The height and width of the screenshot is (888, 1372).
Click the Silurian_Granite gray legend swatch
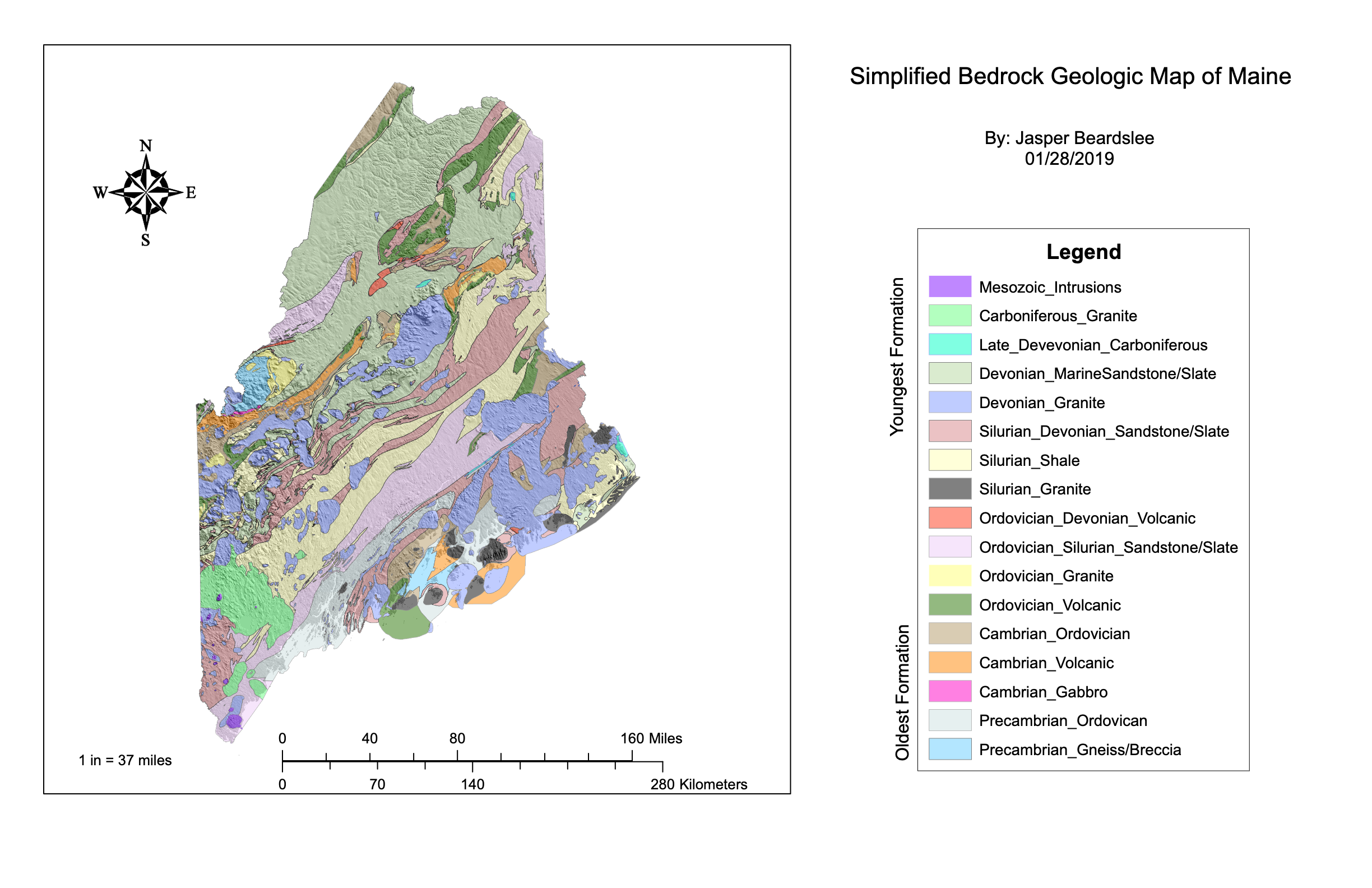click(x=949, y=489)
